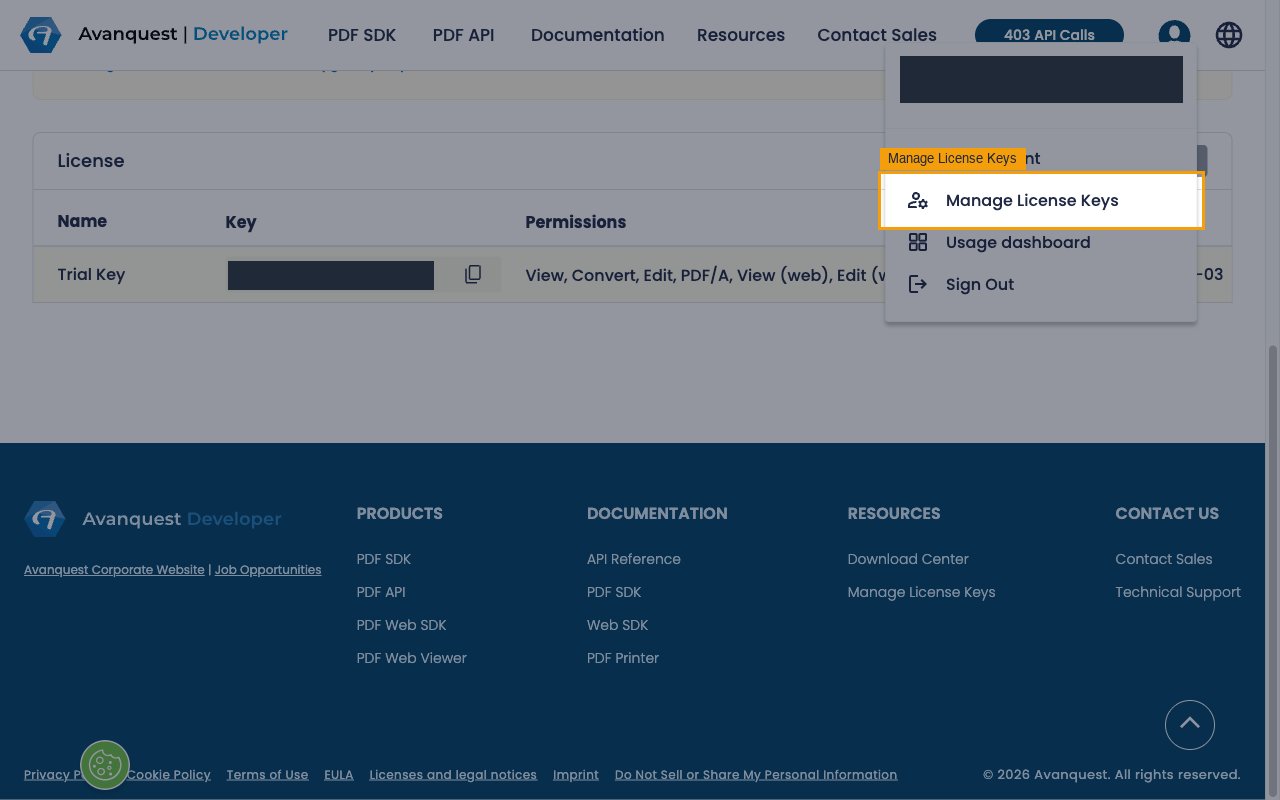The height and width of the screenshot is (800, 1280).
Task: Click the footer Avanquest Developer logo
Action: coord(153,519)
